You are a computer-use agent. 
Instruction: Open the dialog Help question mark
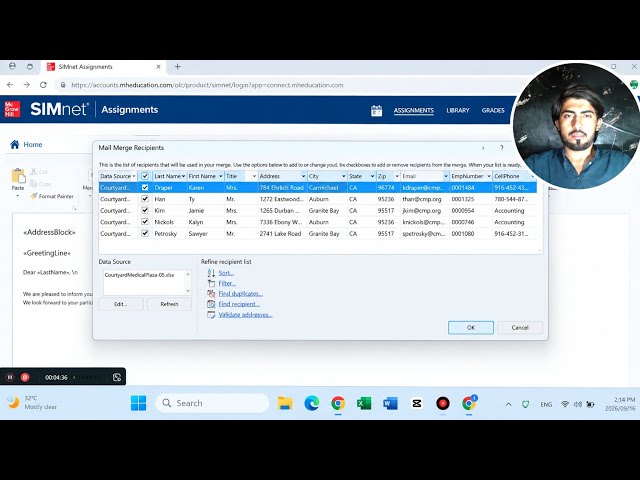point(502,148)
